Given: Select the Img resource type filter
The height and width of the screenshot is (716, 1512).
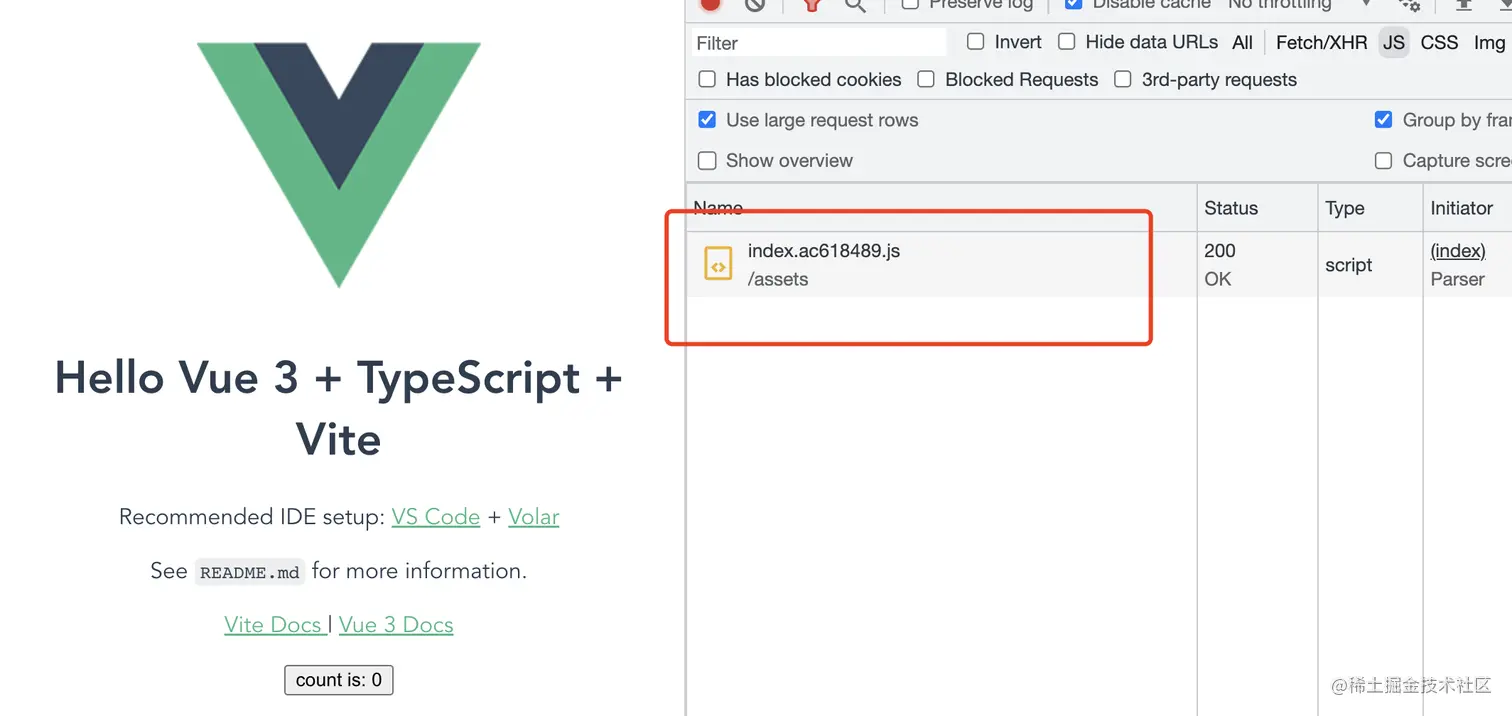Looking at the screenshot, I should (x=1489, y=42).
